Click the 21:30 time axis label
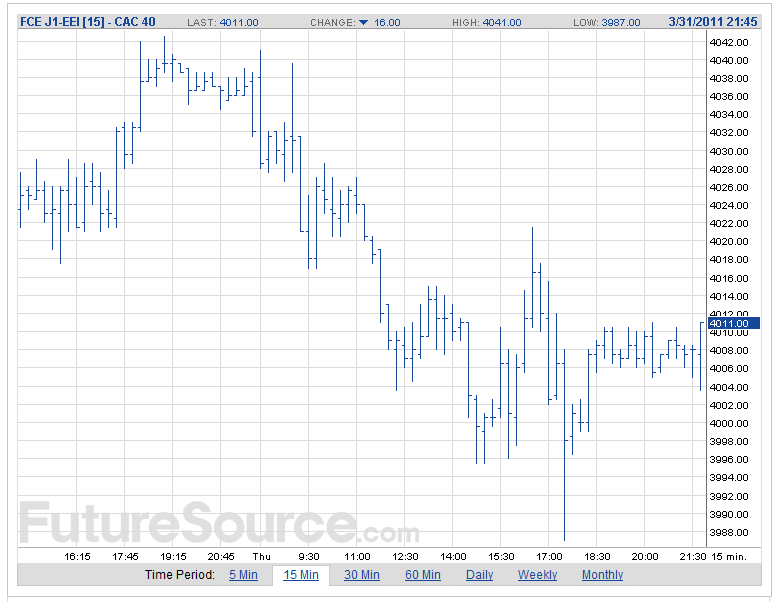The width and height of the screenshot is (777, 602). (x=693, y=556)
